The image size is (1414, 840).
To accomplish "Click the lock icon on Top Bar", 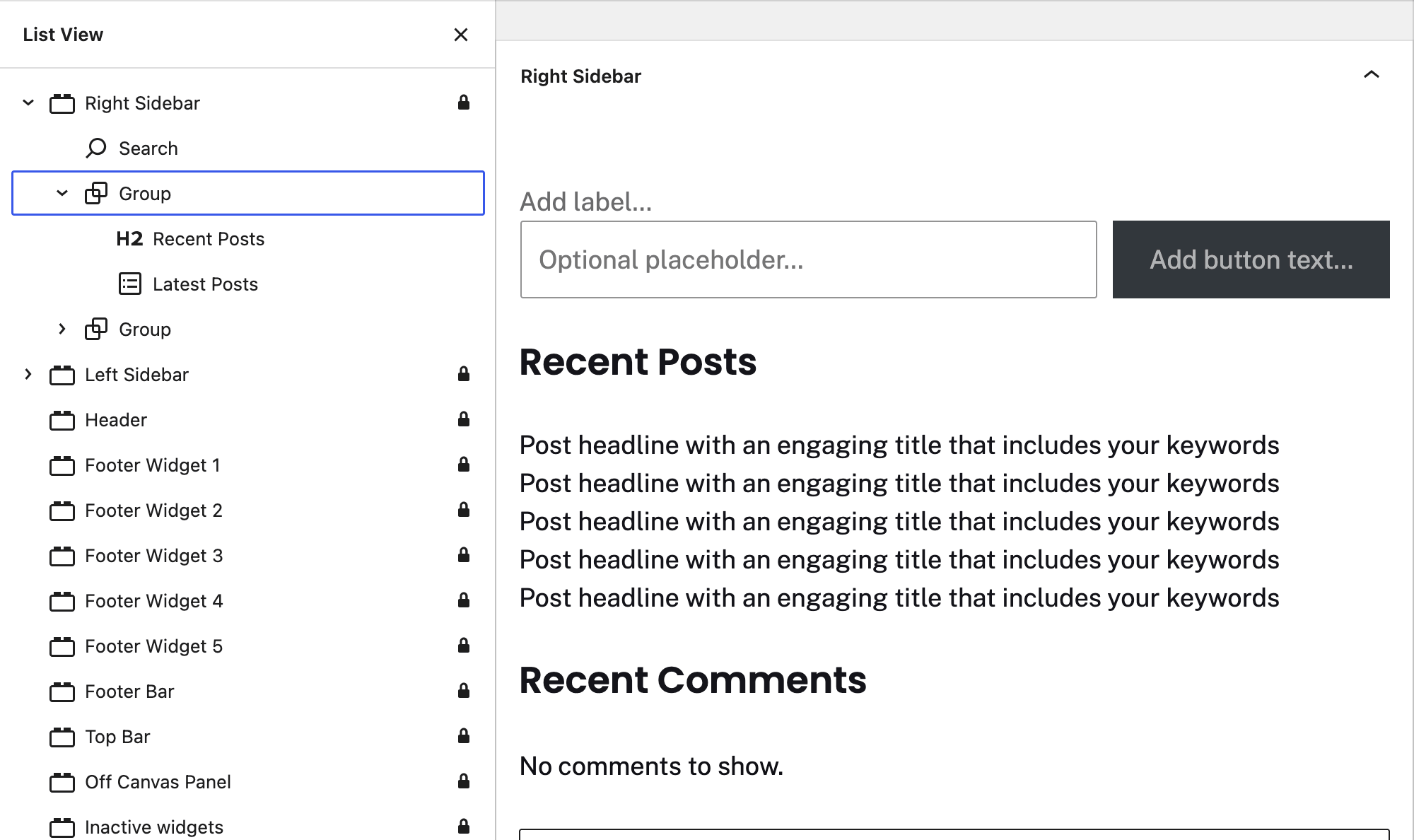I will 463,736.
